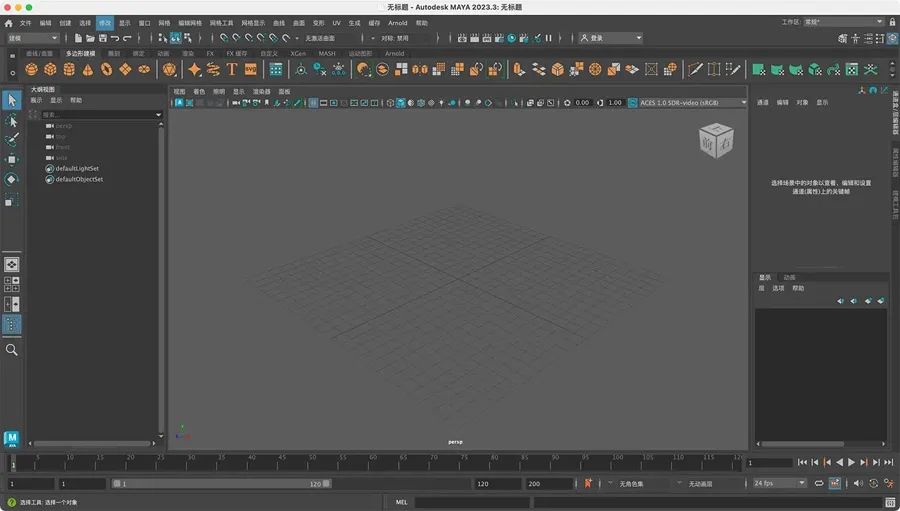Viewport: 900px width, 511px height.
Task: Click the time range slider bar
Action: tap(220, 483)
